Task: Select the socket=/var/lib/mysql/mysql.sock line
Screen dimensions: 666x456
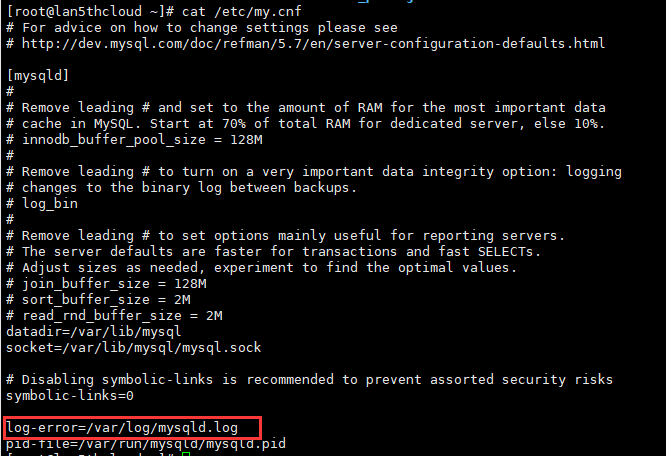Action: [134, 348]
